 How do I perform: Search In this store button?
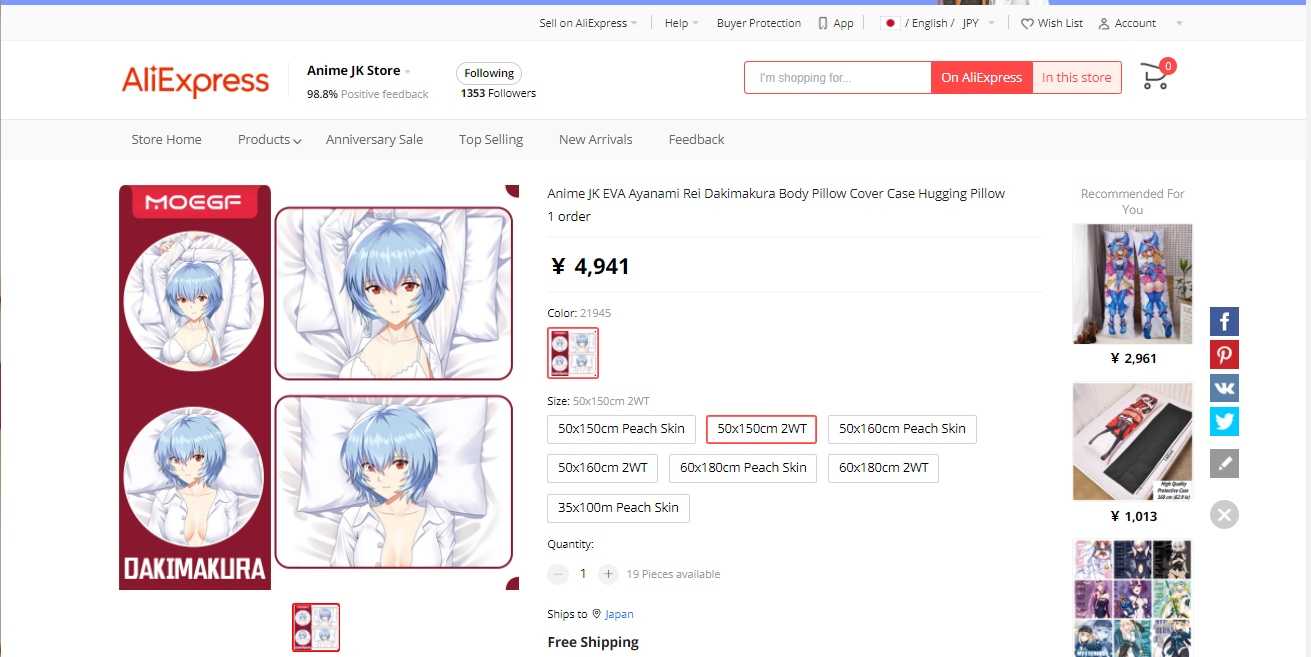(x=1076, y=78)
